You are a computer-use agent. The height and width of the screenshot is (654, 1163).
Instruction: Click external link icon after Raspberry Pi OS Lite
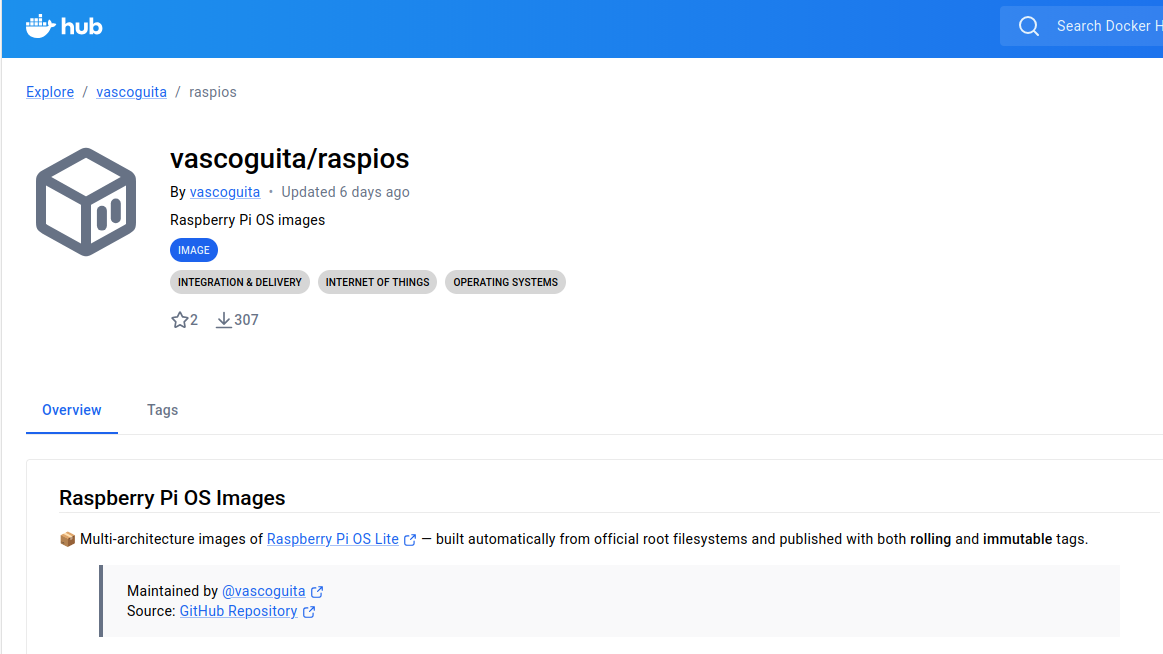410,540
